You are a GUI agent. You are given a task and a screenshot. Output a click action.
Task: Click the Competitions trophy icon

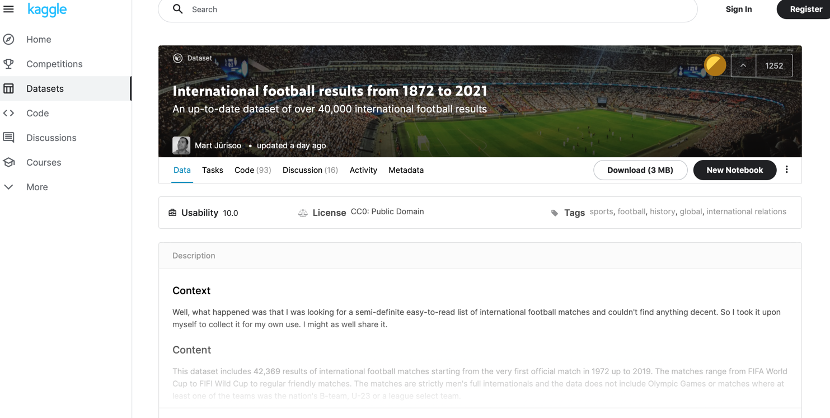click(x=9, y=64)
